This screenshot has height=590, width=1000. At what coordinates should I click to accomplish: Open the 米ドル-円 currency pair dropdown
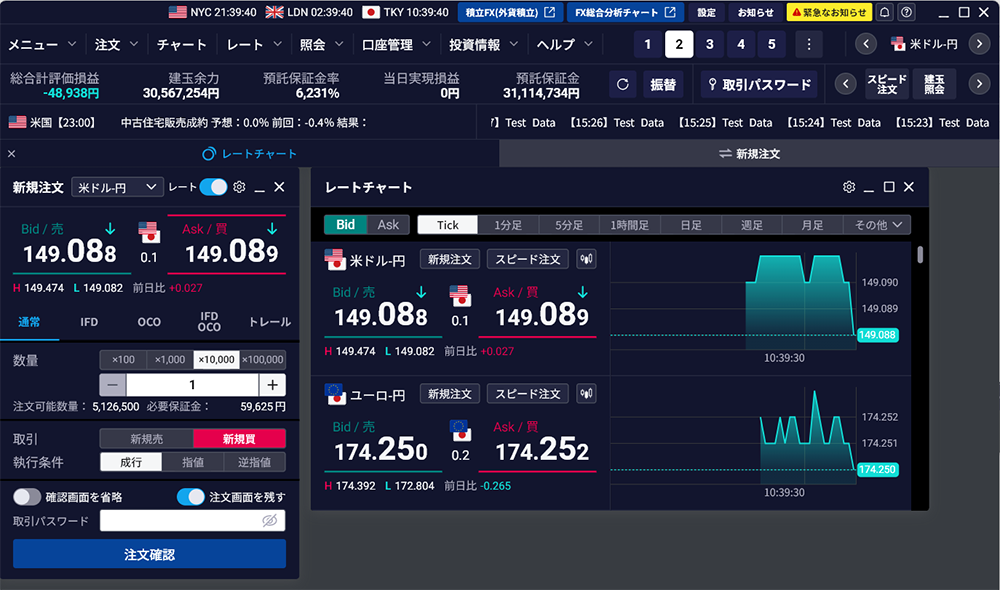click(117, 187)
